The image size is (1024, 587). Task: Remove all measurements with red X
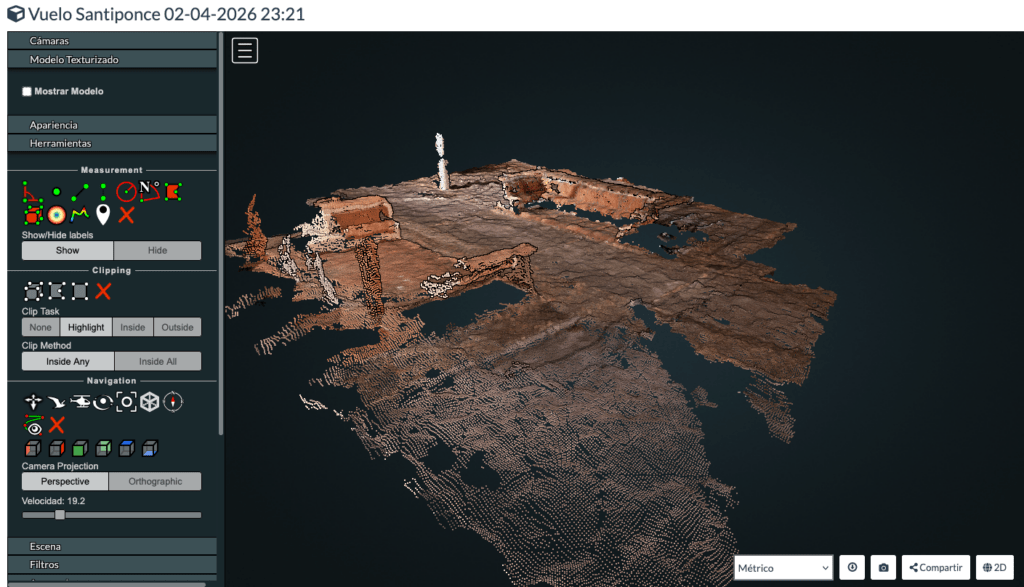tap(126, 214)
